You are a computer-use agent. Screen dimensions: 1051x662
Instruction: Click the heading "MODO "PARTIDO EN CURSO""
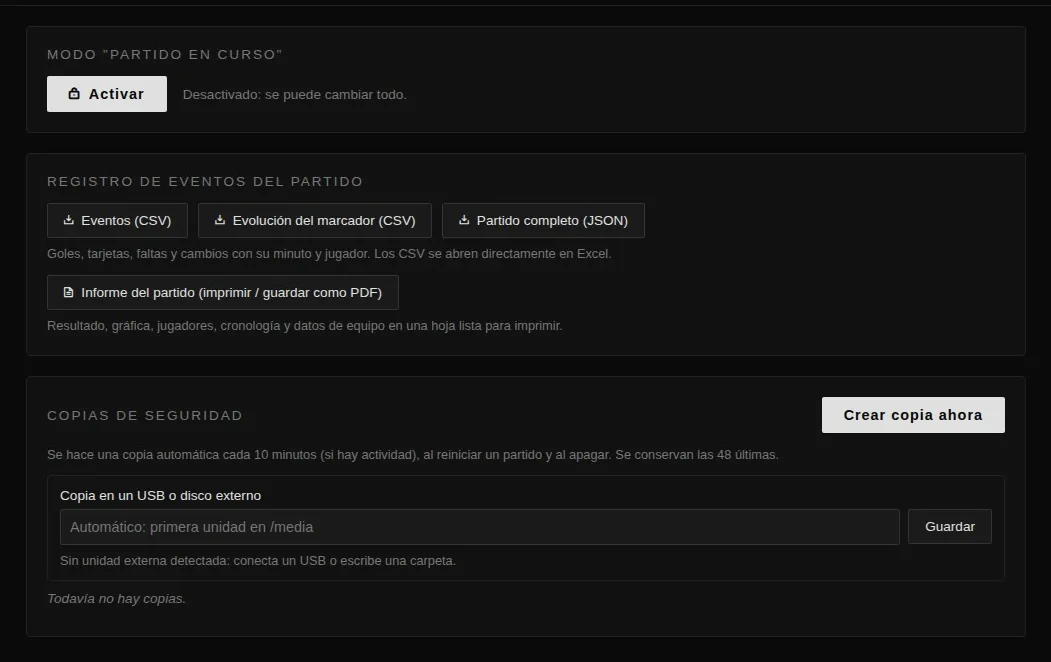click(165, 54)
